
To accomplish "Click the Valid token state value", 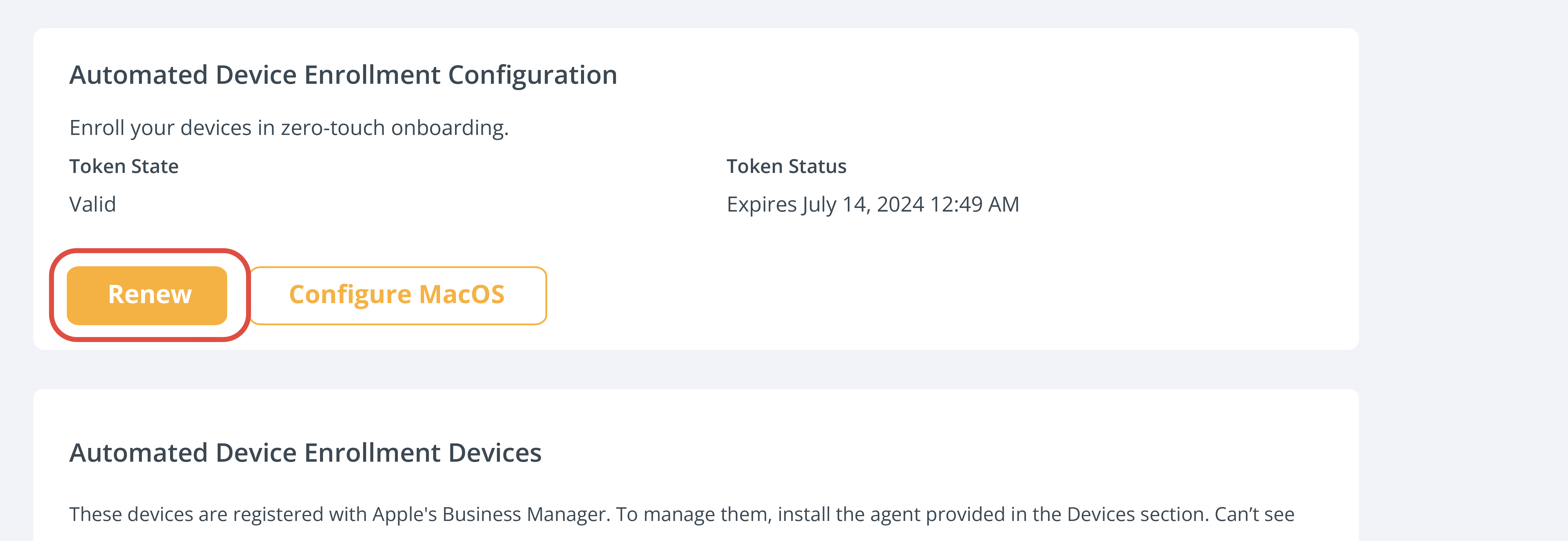I will 92,204.
